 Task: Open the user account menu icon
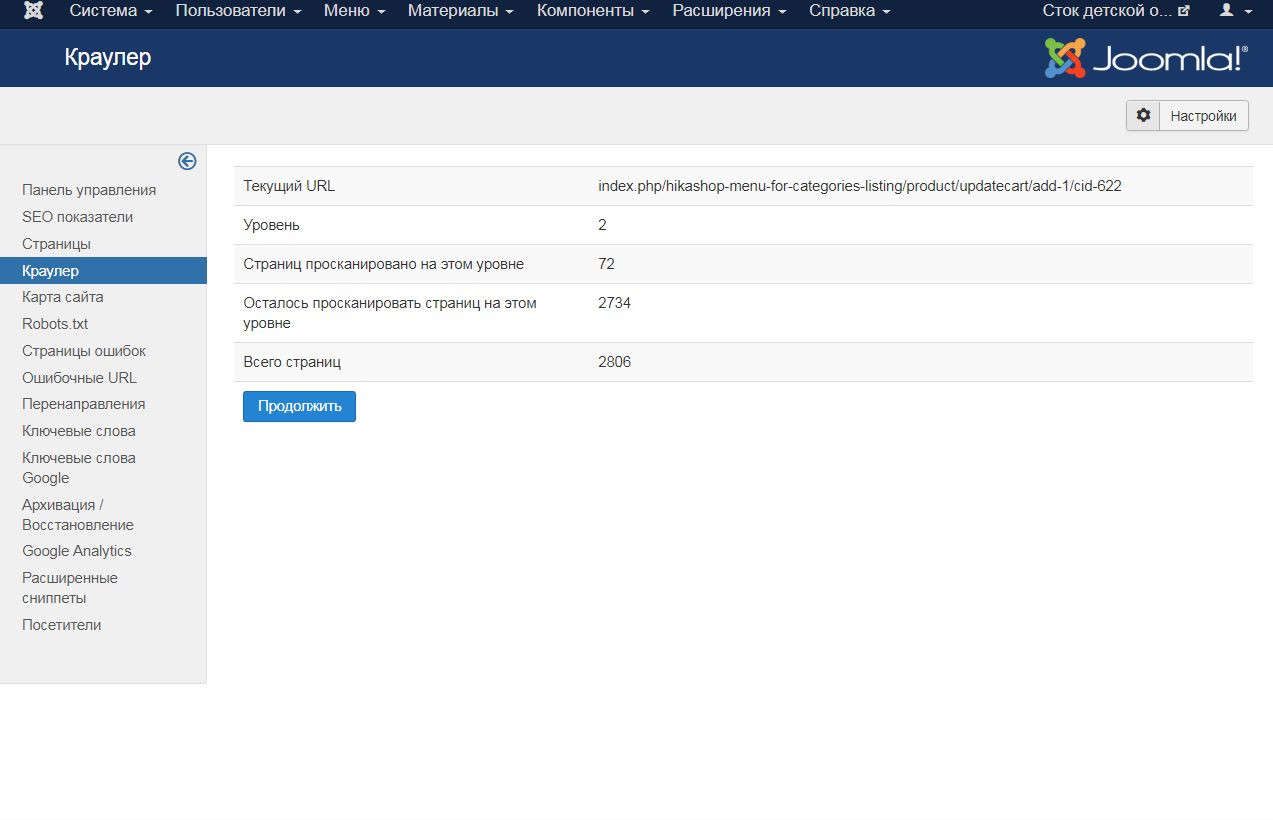[1237, 11]
